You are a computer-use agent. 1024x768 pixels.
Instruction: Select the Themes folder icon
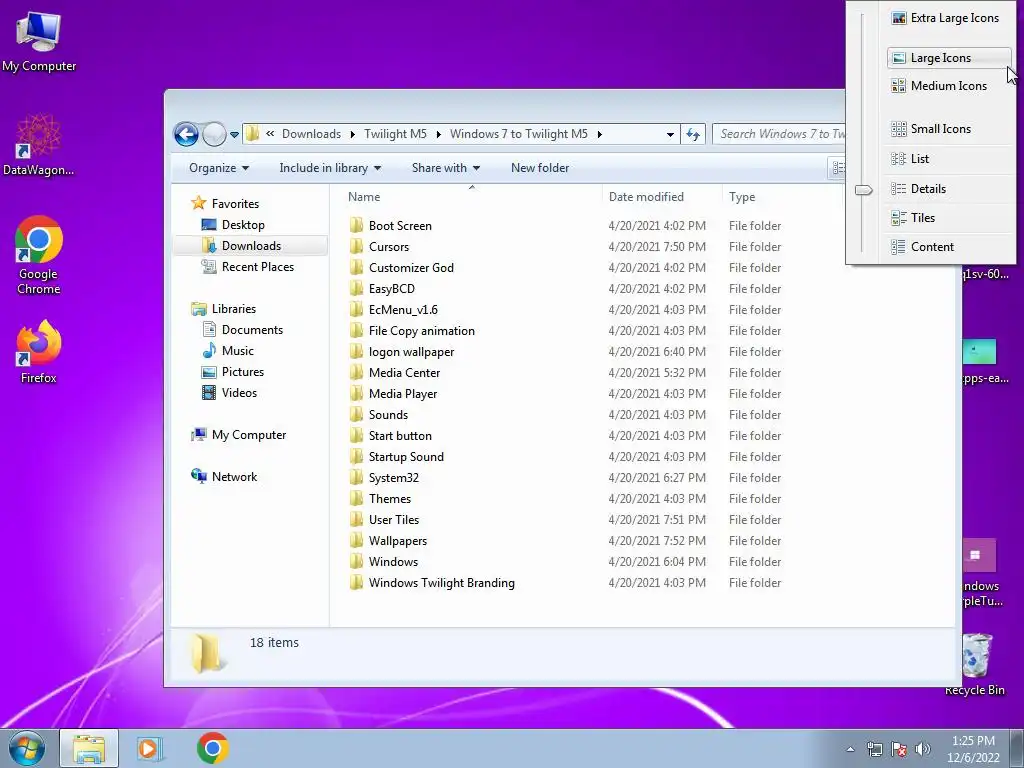coord(357,499)
